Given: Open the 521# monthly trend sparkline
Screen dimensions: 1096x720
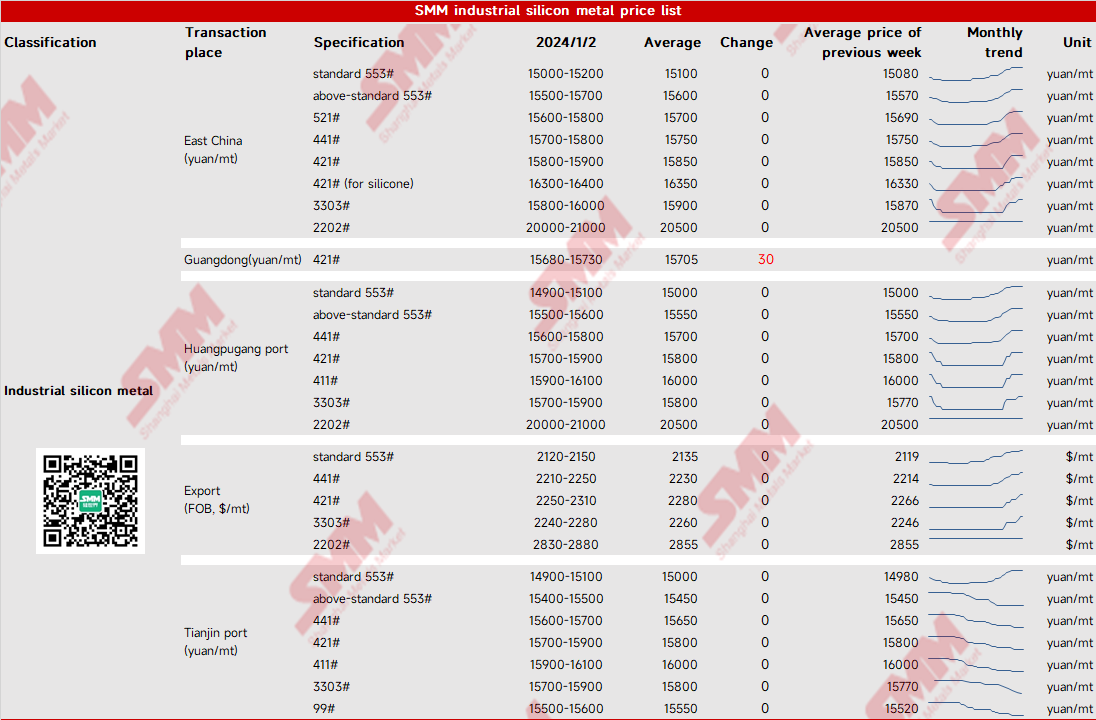Looking at the screenshot, I should click(975, 117).
